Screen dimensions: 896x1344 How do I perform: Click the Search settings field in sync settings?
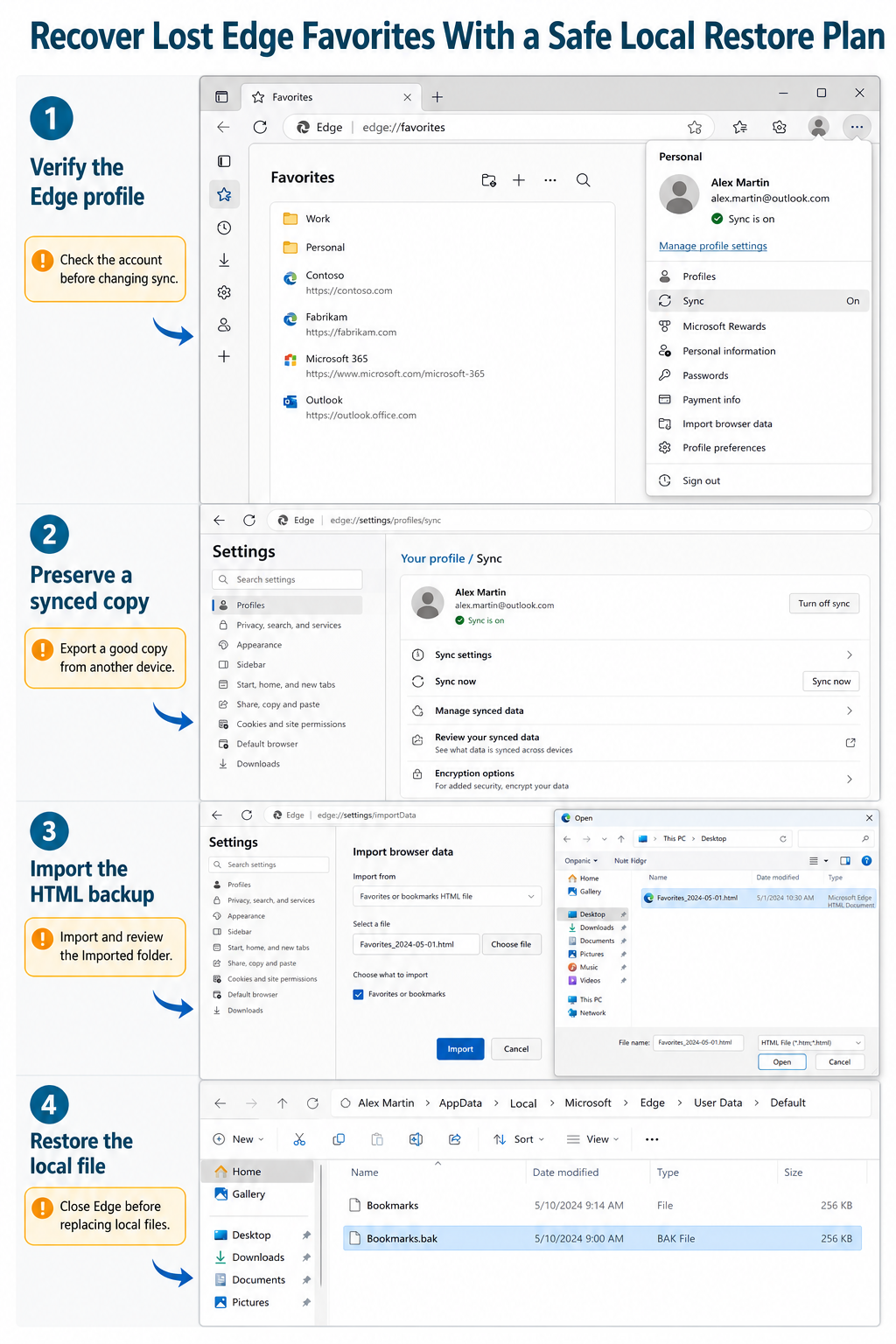click(x=287, y=579)
